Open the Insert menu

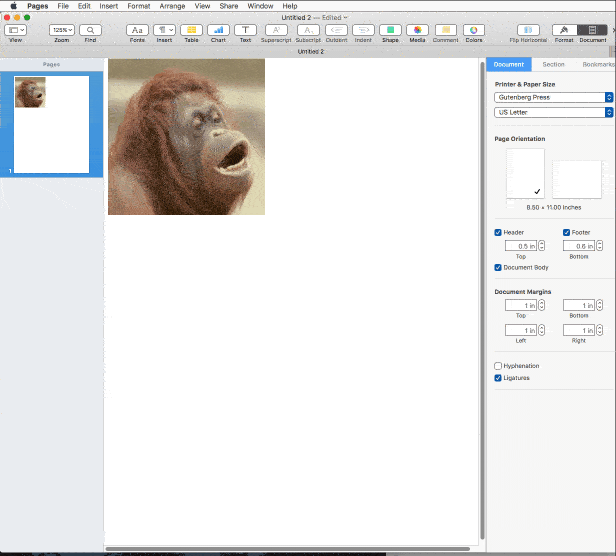pyautogui.click(x=108, y=6)
